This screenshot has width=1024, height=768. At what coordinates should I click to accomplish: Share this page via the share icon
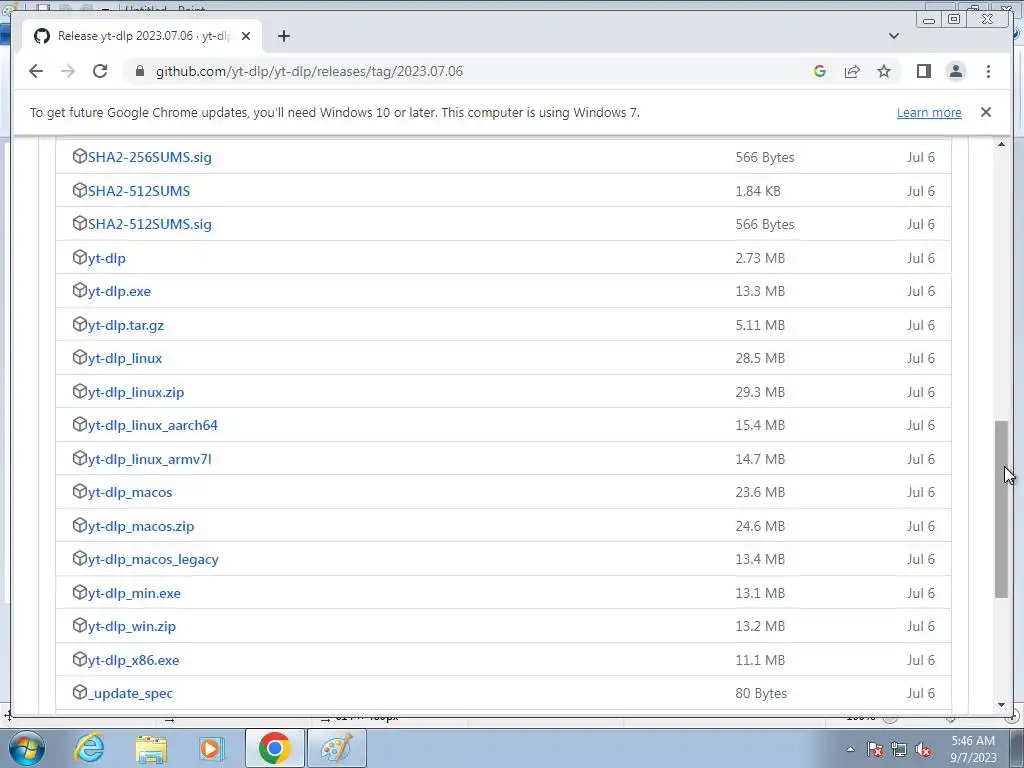[x=852, y=71]
